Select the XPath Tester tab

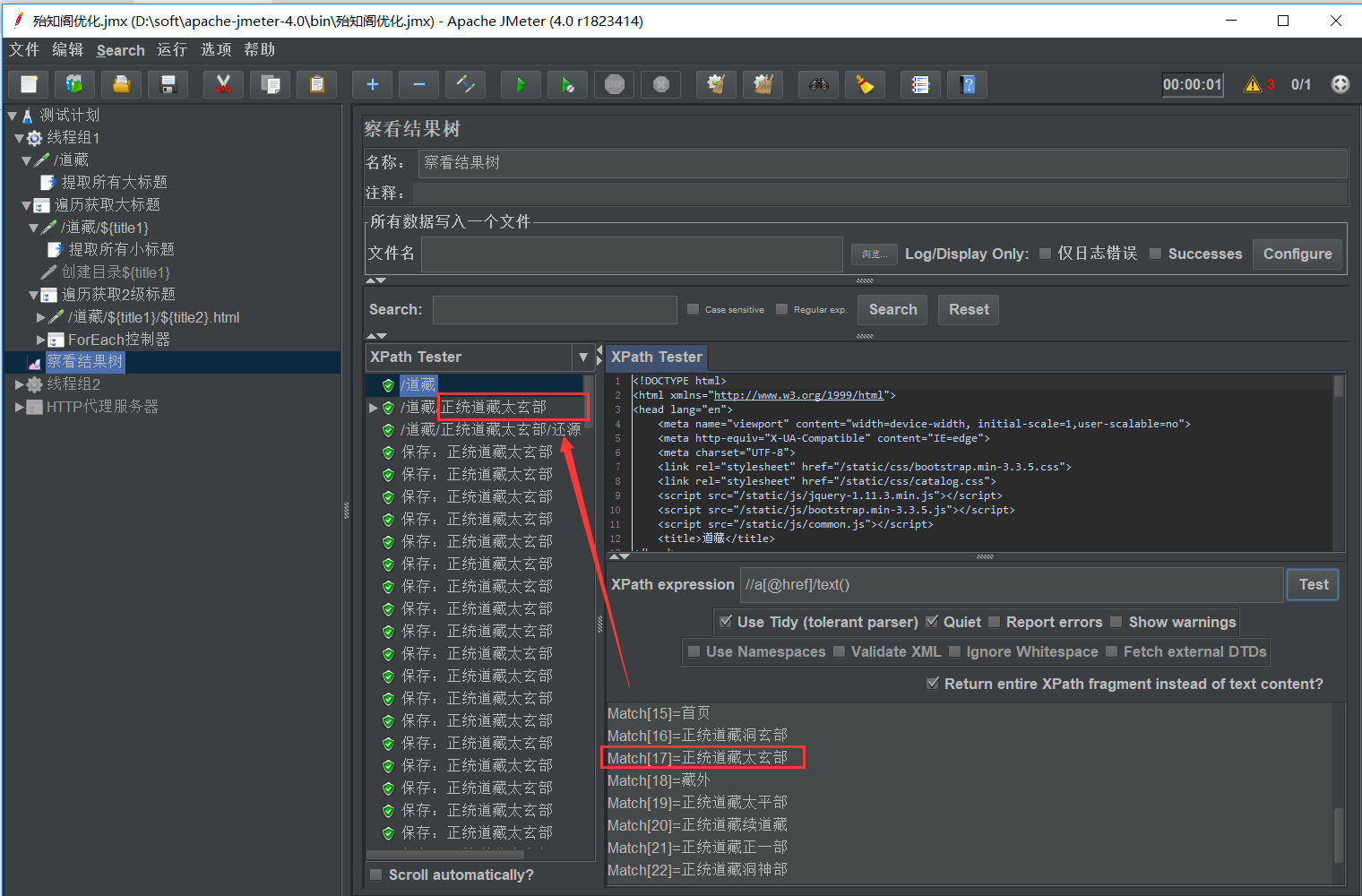(657, 357)
